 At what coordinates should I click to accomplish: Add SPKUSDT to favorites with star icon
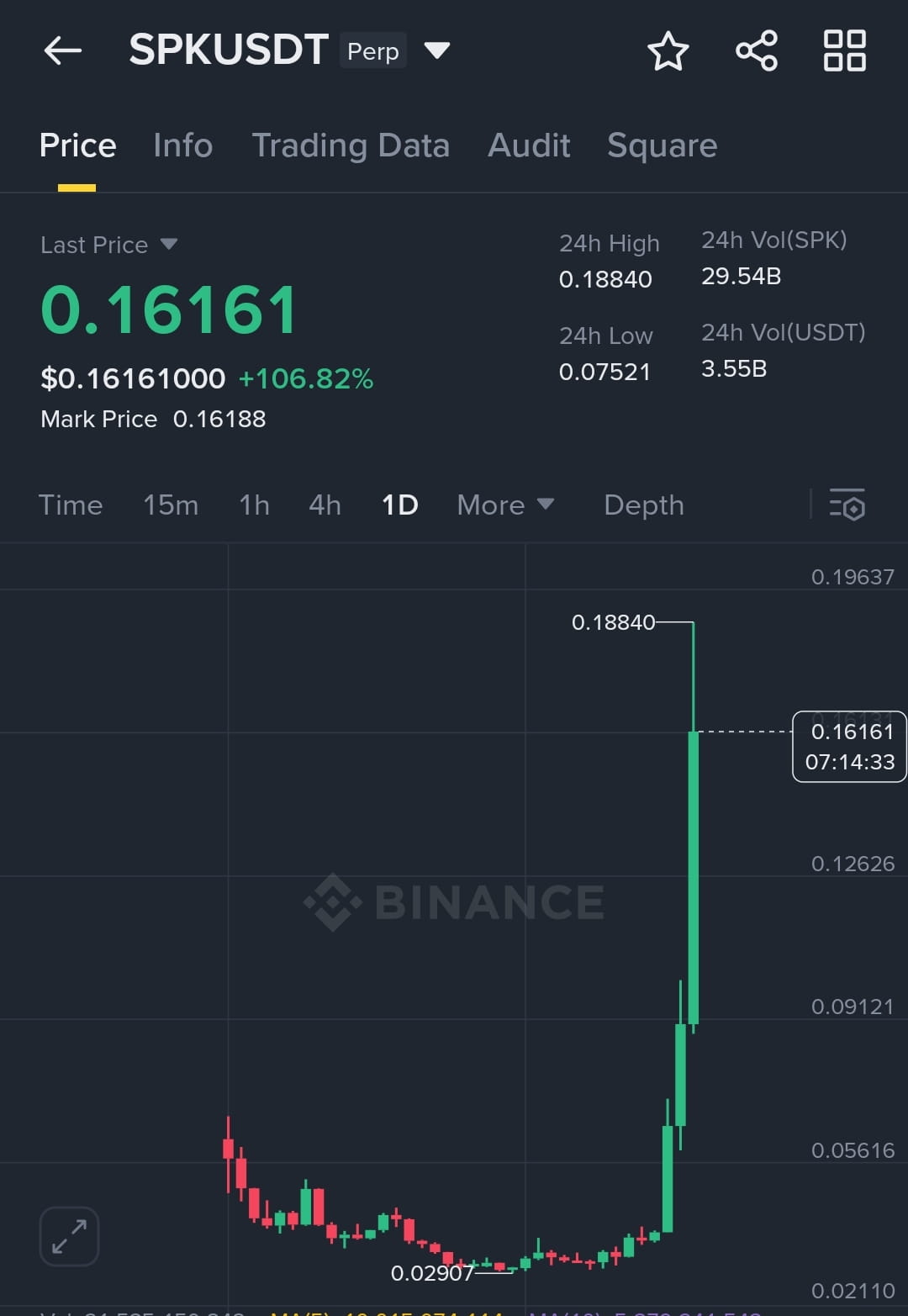[x=668, y=51]
